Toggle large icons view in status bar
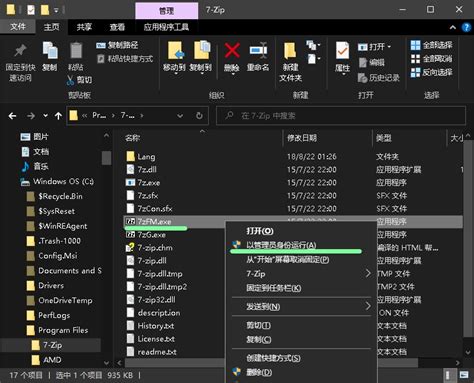Screen dimensions: 474x383 click(x=464, y=375)
